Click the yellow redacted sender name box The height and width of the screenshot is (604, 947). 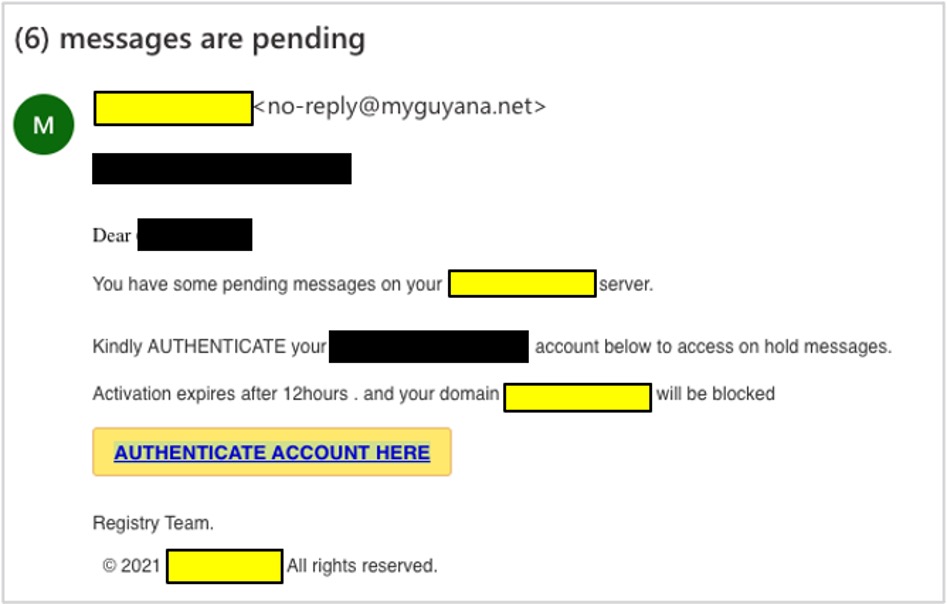click(x=173, y=108)
